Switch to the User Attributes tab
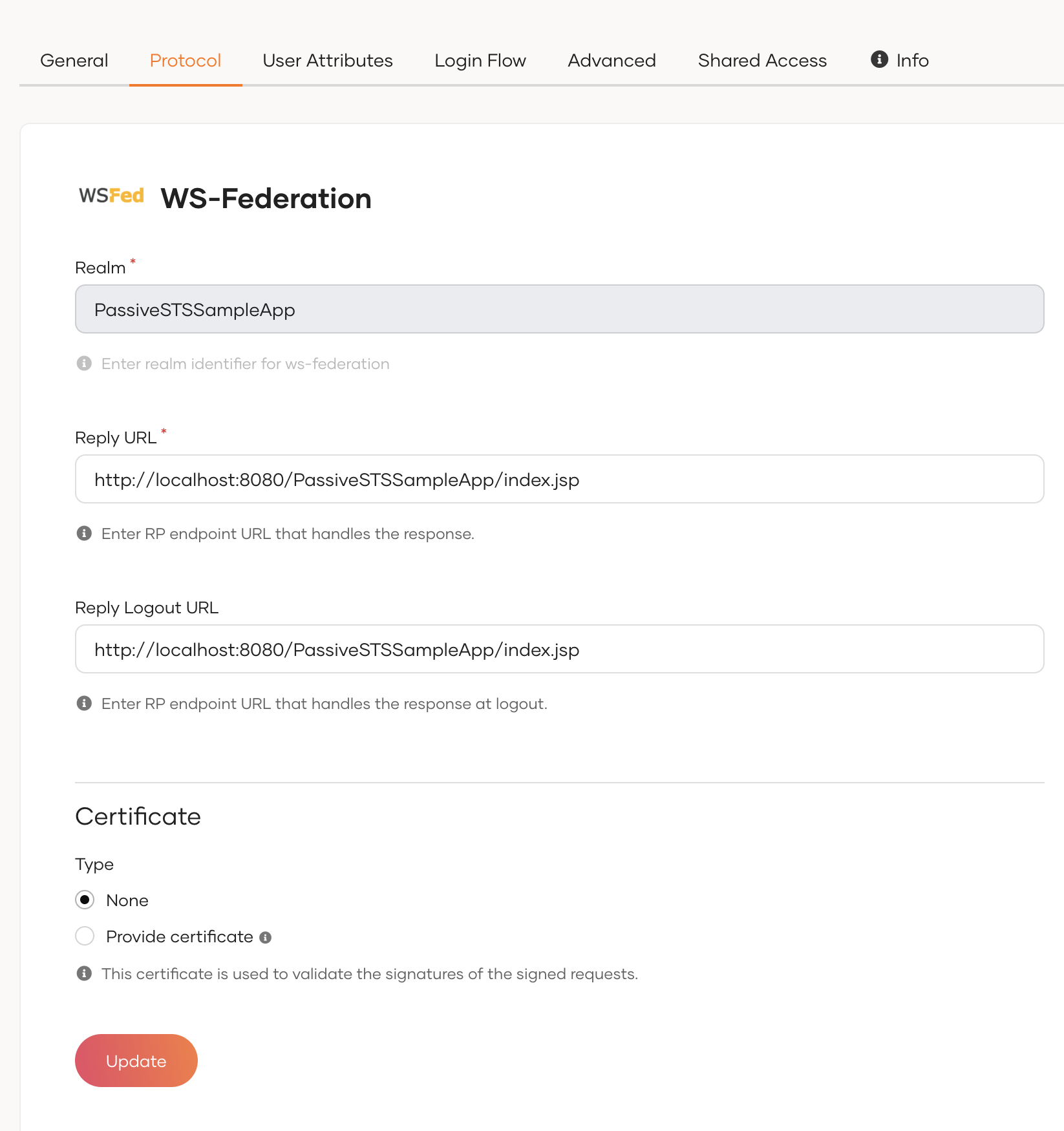 [x=328, y=61]
